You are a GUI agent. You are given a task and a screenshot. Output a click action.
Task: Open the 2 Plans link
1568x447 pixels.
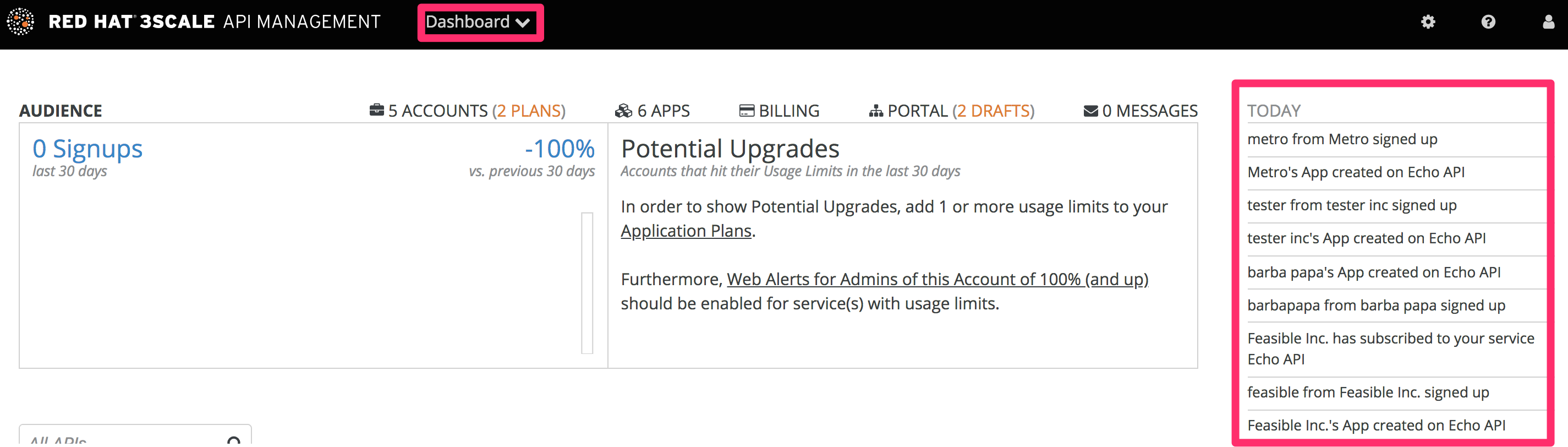point(529,111)
